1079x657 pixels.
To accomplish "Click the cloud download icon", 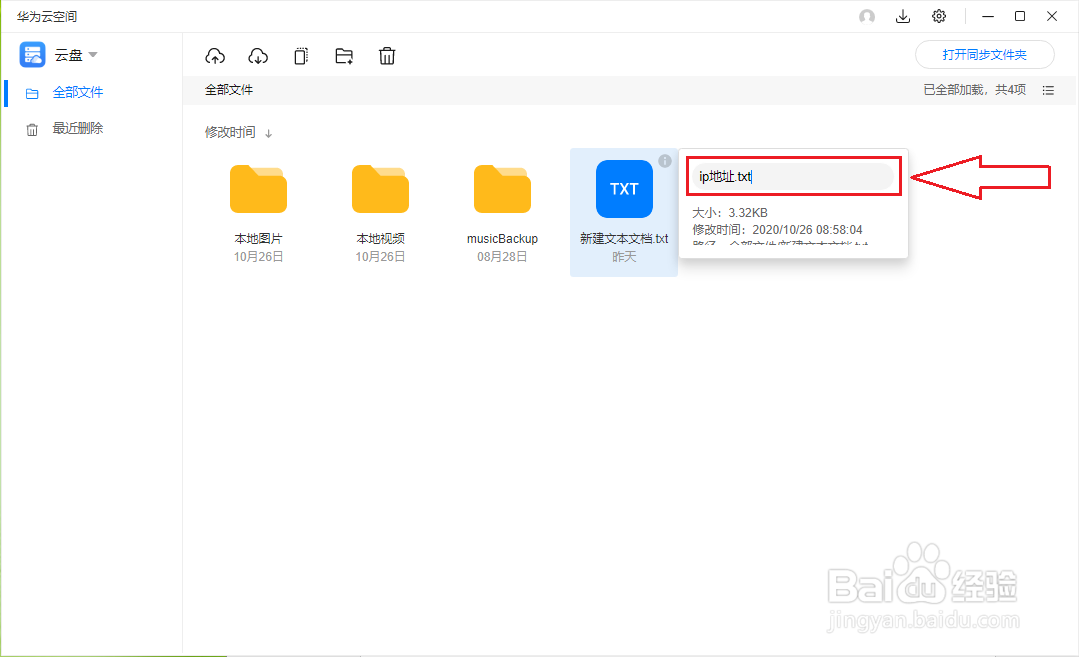I will 258,56.
